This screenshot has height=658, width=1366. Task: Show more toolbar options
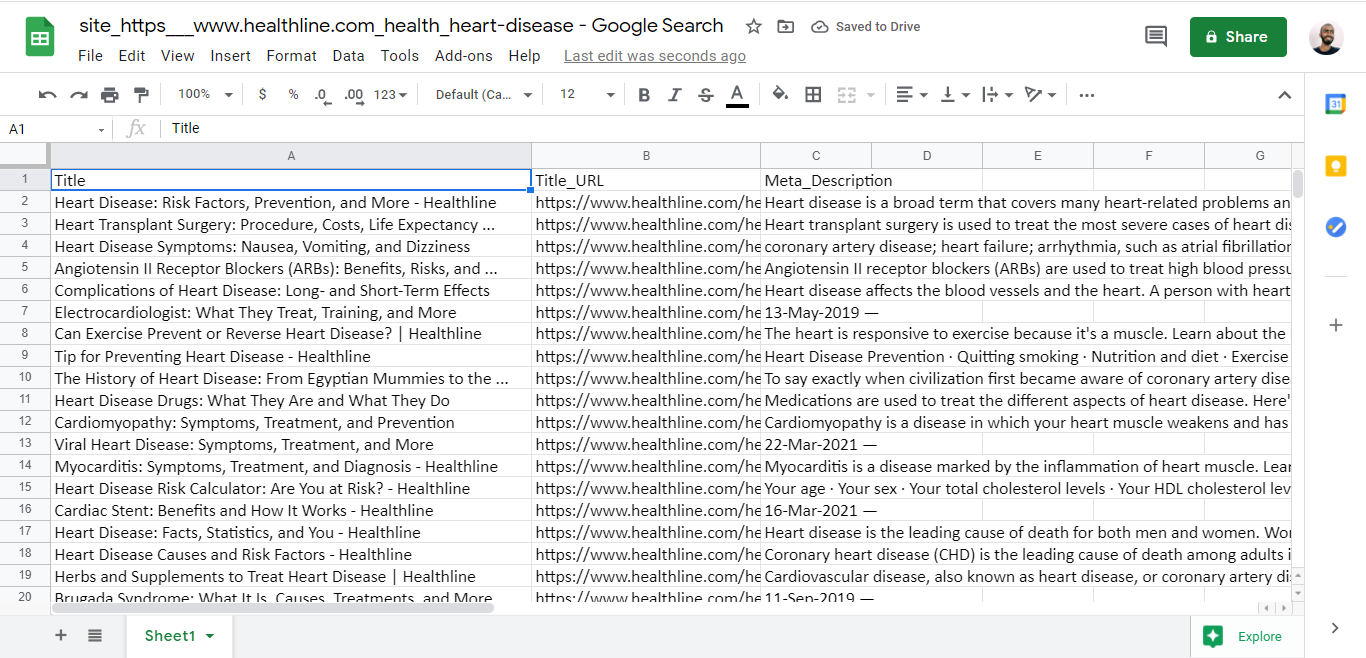coord(1087,95)
